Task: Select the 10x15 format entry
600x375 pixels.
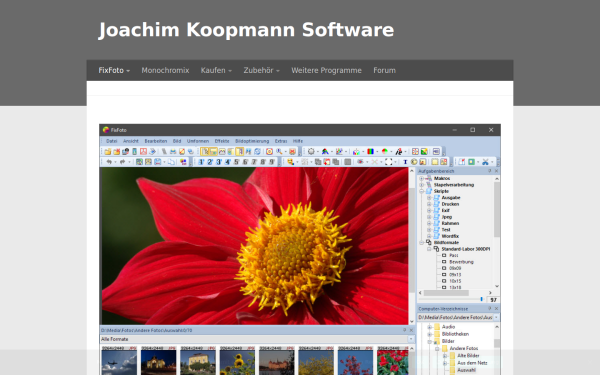Action: (455, 281)
